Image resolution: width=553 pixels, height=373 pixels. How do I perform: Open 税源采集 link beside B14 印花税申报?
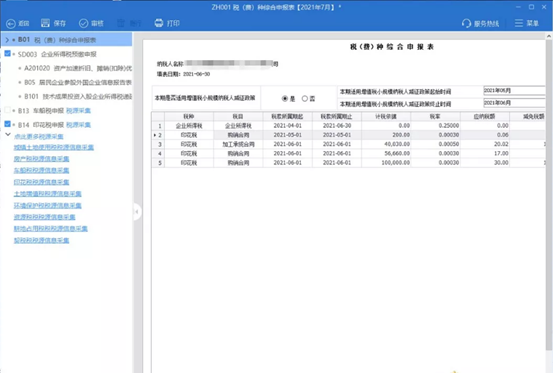[x=78, y=125]
